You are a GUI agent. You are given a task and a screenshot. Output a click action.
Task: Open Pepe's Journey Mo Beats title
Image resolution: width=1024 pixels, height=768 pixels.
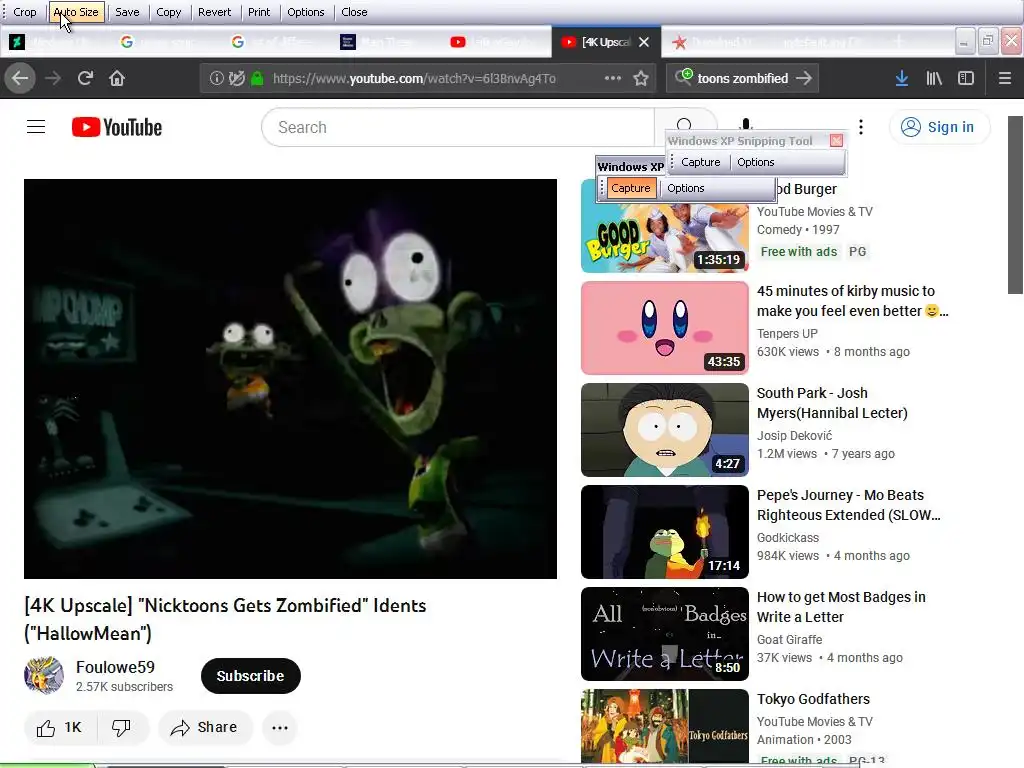(x=848, y=505)
